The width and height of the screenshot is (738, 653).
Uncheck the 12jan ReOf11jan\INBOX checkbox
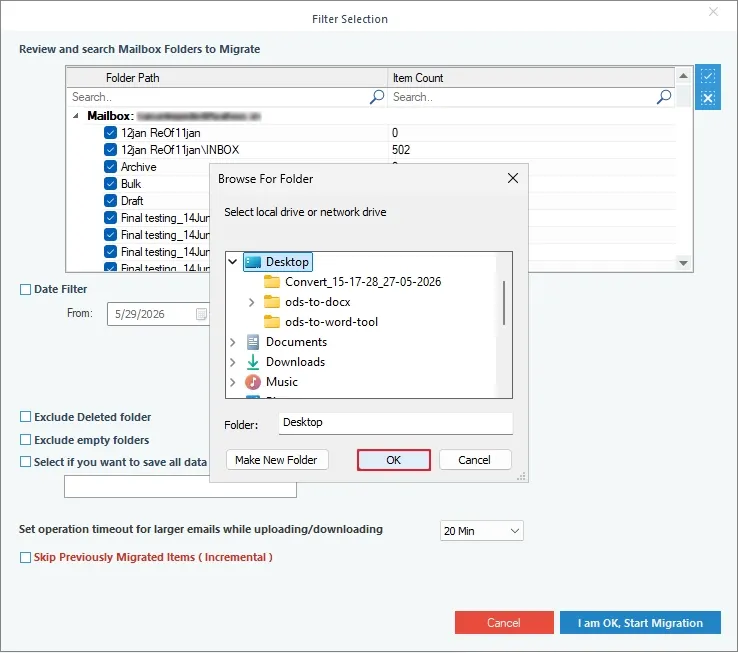[x=110, y=150]
